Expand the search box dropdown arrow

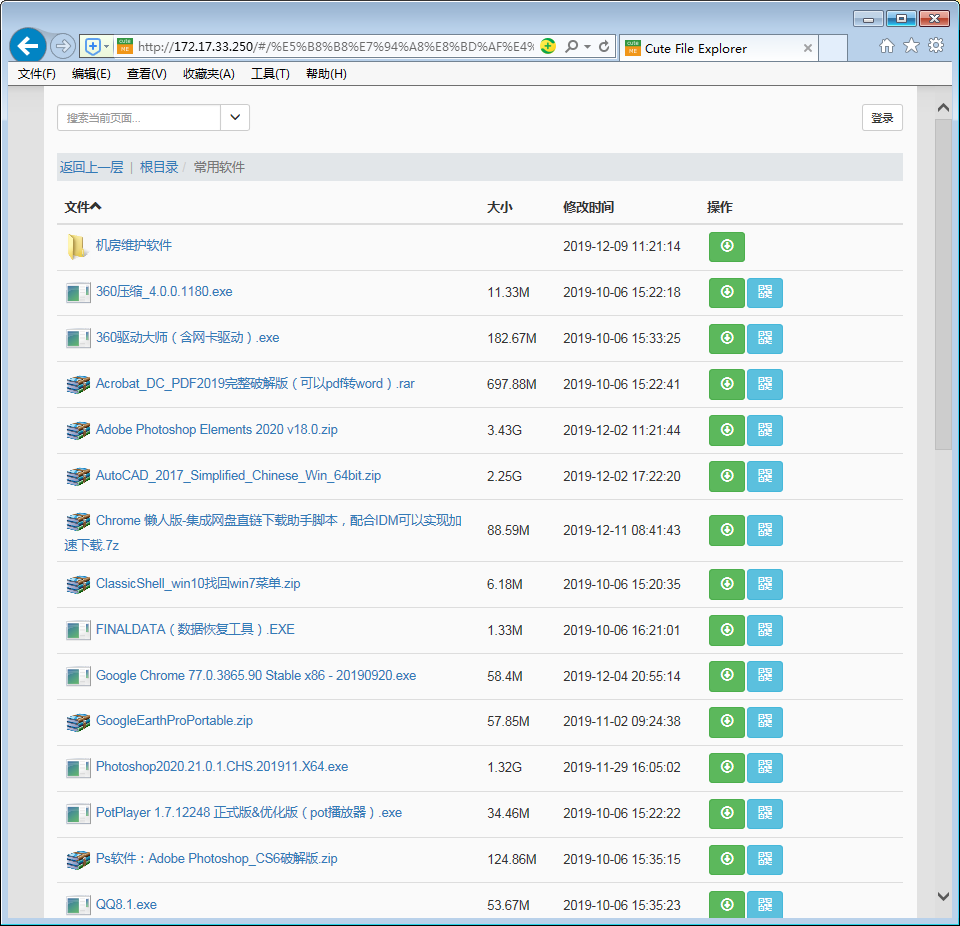click(x=234, y=118)
